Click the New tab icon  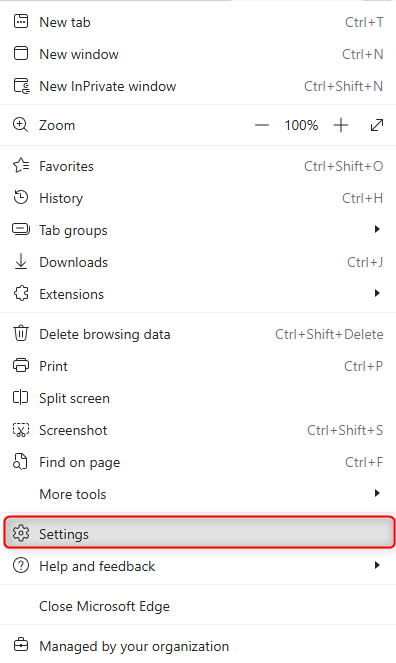(x=21, y=22)
